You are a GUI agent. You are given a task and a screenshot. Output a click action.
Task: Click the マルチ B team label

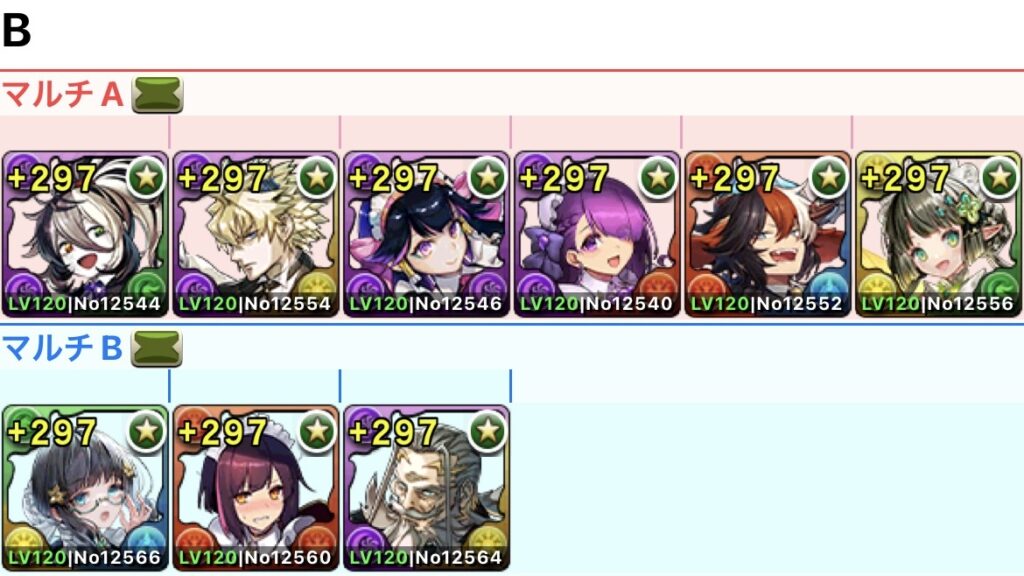pos(63,348)
